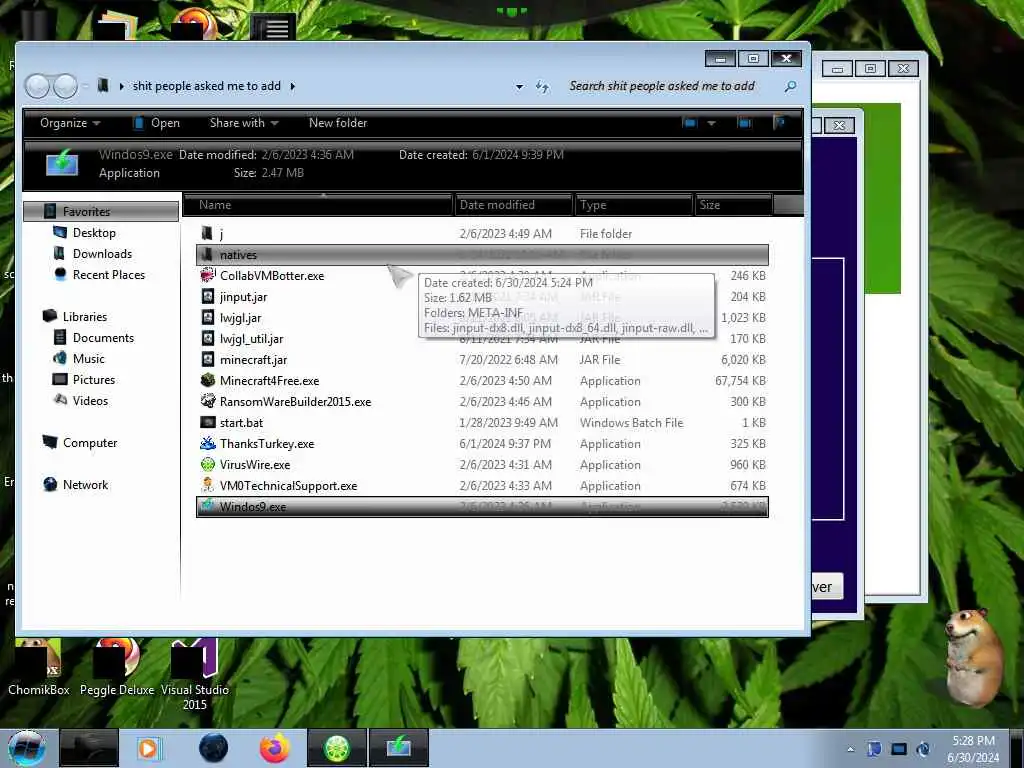Open Libraries in navigation pane
Viewport: 1024px width, 768px height.
tap(84, 316)
